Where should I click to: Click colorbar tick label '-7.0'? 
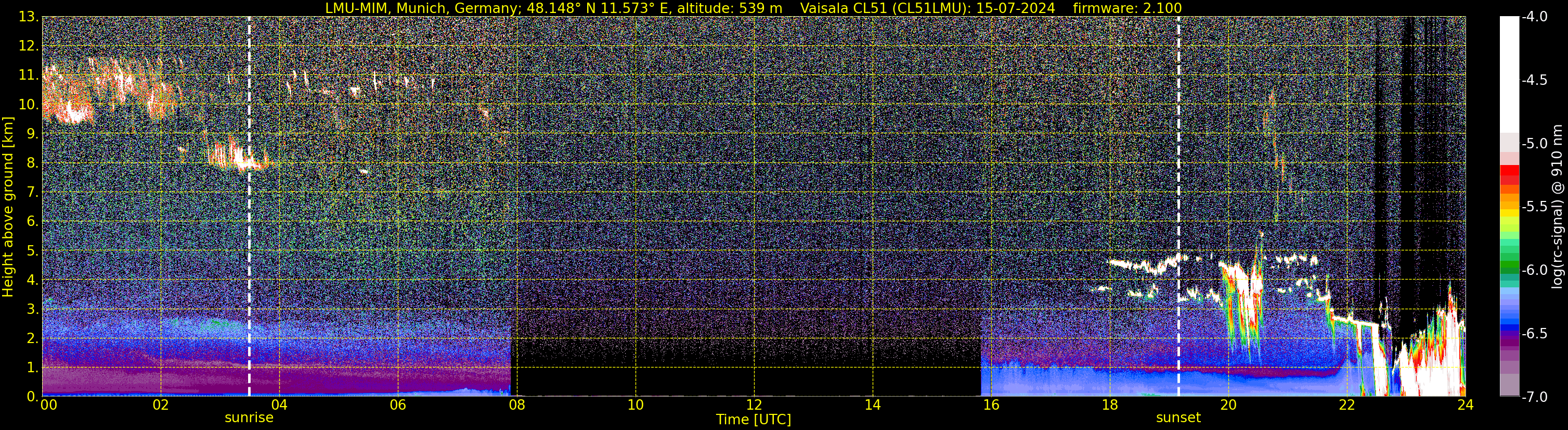coord(1534,397)
